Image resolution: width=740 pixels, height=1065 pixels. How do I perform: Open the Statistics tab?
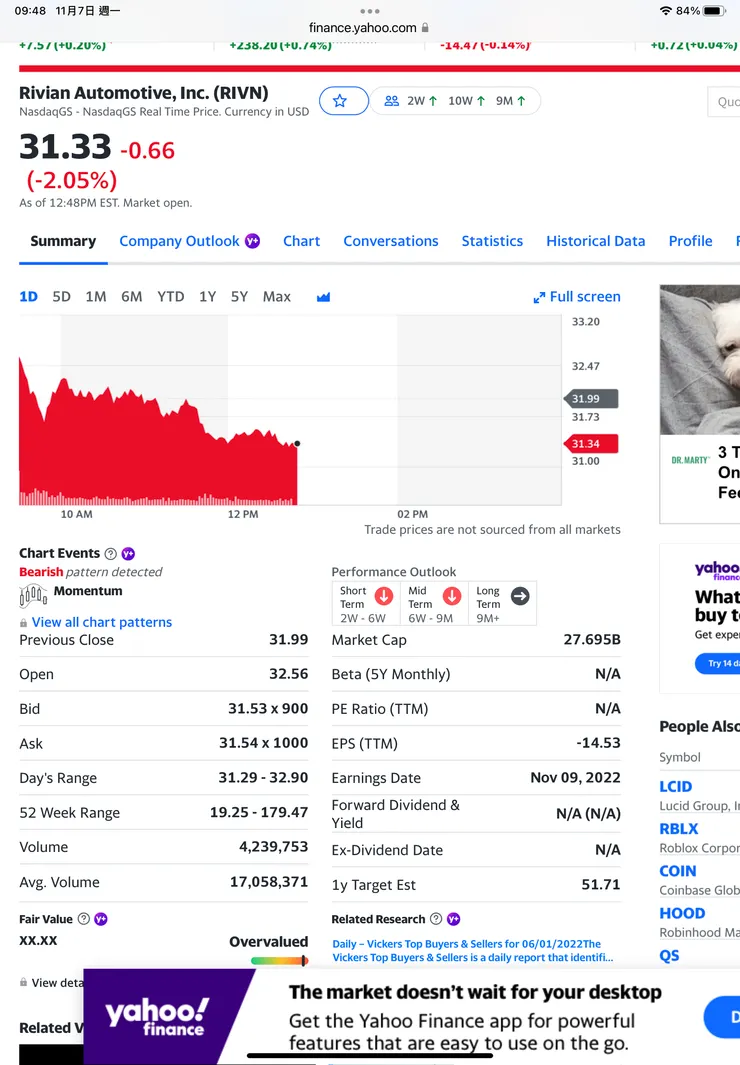click(x=492, y=241)
